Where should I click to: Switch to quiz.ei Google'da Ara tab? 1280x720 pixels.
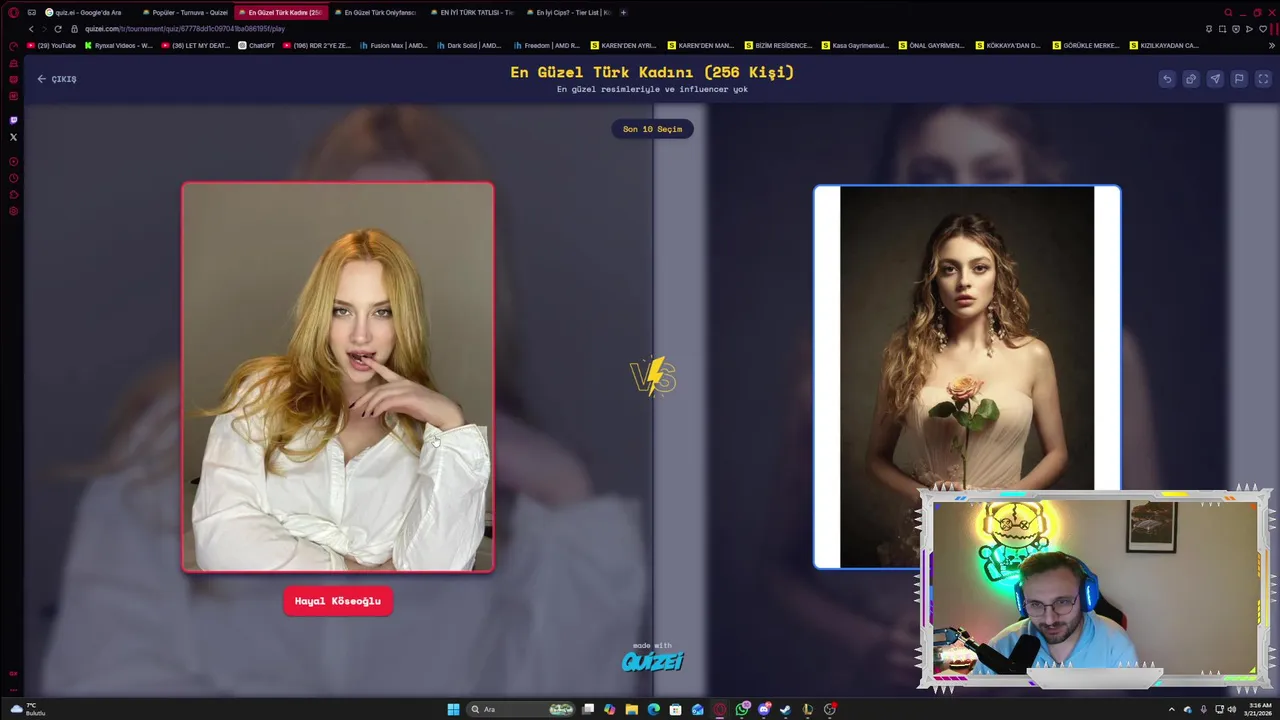click(88, 13)
